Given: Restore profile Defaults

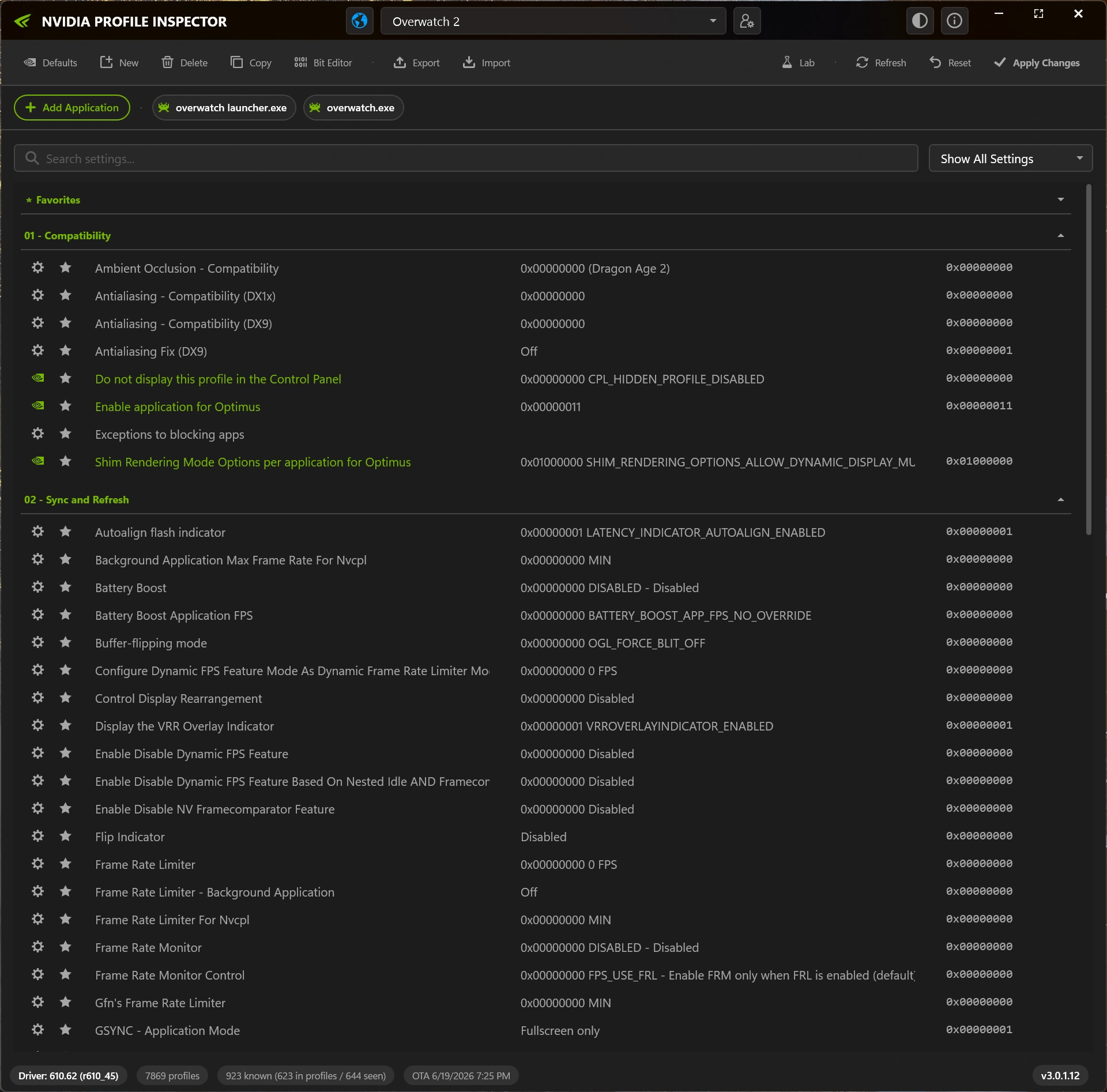Looking at the screenshot, I should (x=50, y=62).
